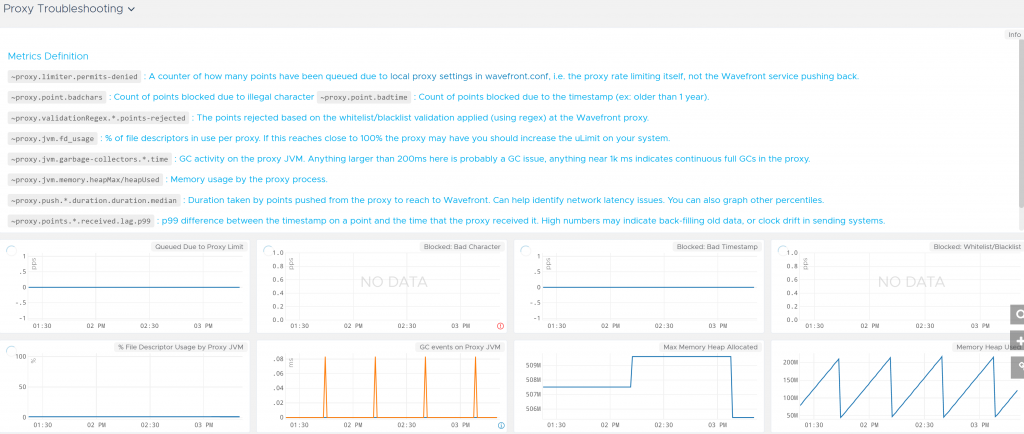Click the flat blue line in Blocked: Bad Timestamp chart
The image size is (1024, 434).
(647, 287)
